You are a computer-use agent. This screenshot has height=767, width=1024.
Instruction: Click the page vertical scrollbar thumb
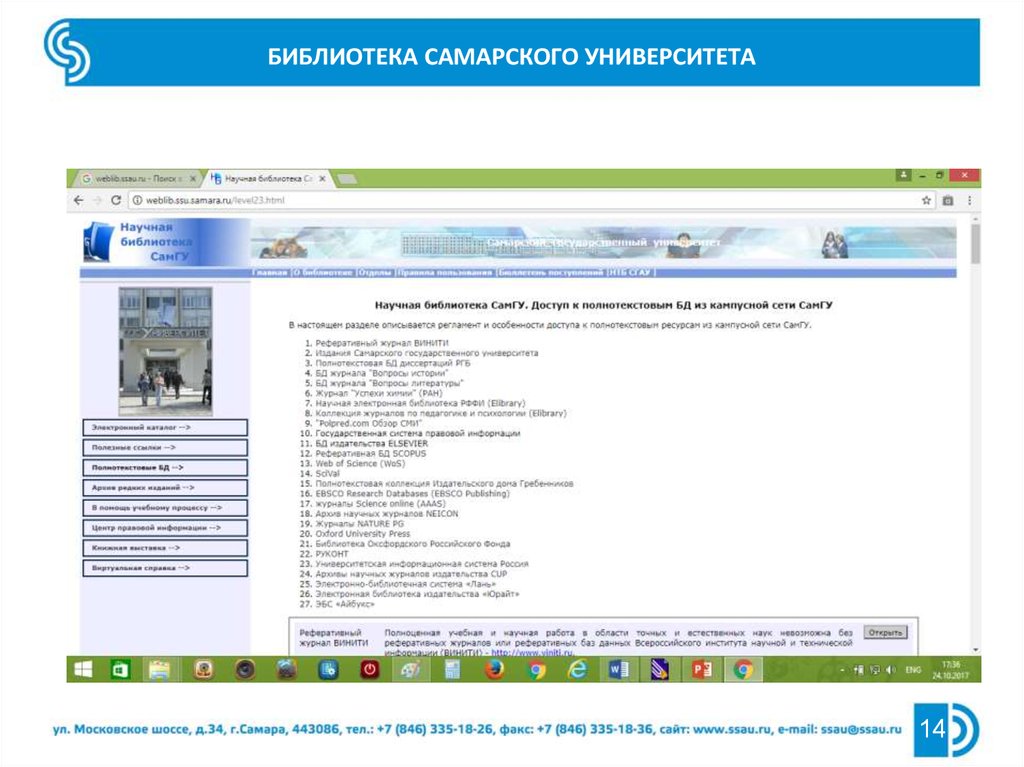click(975, 244)
